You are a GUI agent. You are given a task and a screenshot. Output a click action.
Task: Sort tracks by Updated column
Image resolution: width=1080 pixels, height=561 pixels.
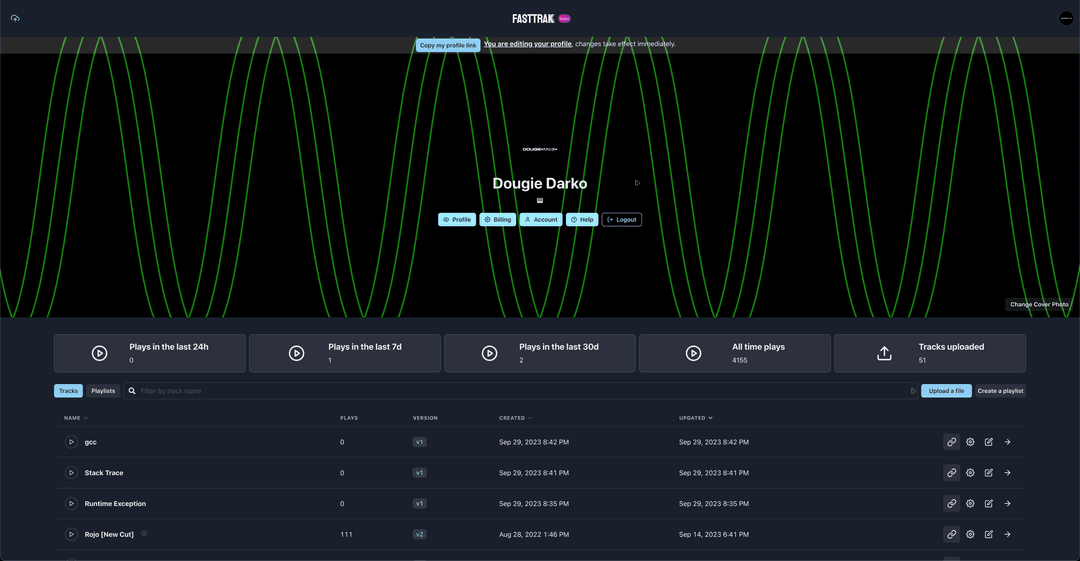point(696,418)
